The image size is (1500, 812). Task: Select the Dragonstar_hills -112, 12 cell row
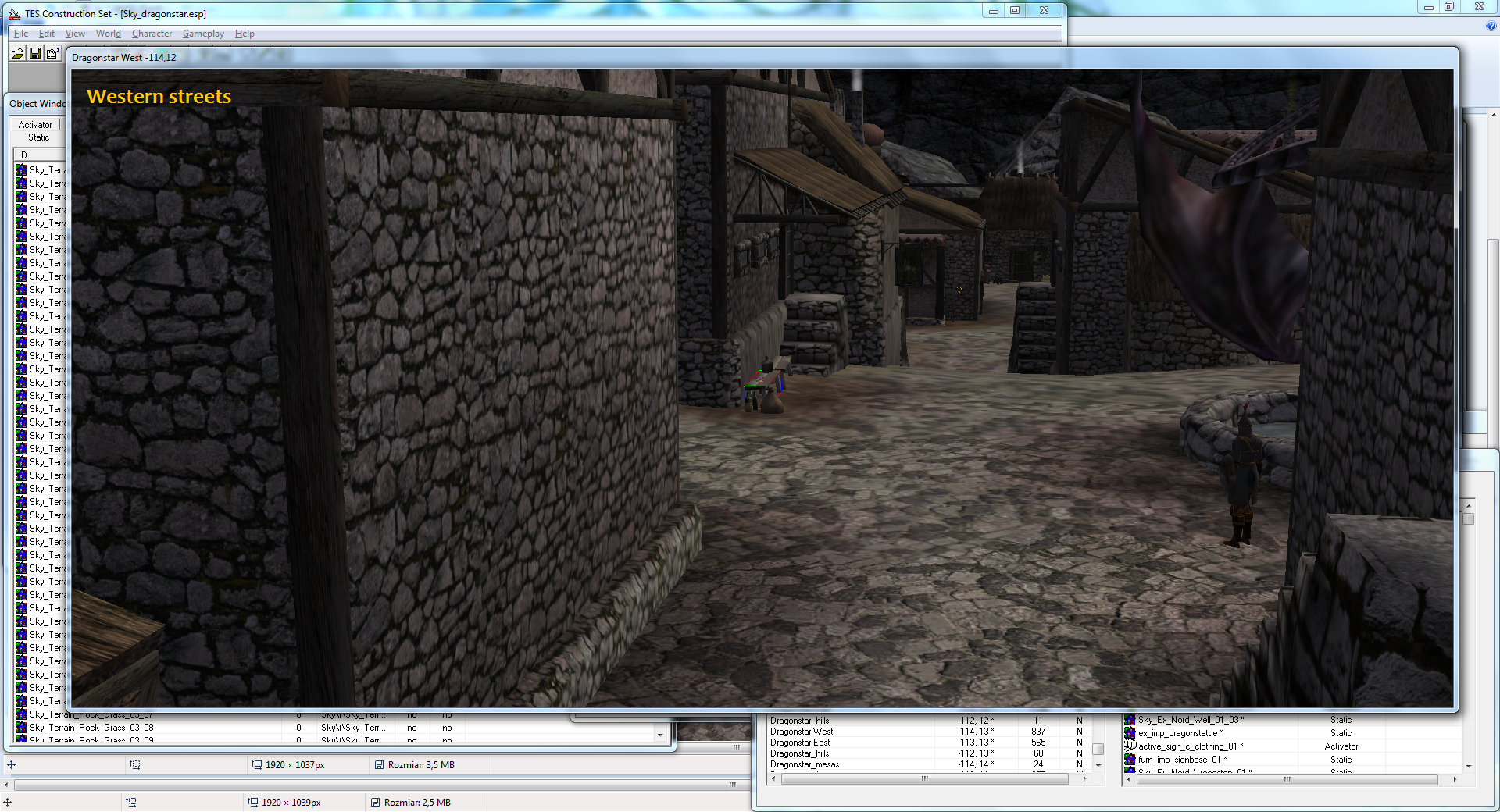pyautogui.click(x=930, y=721)
